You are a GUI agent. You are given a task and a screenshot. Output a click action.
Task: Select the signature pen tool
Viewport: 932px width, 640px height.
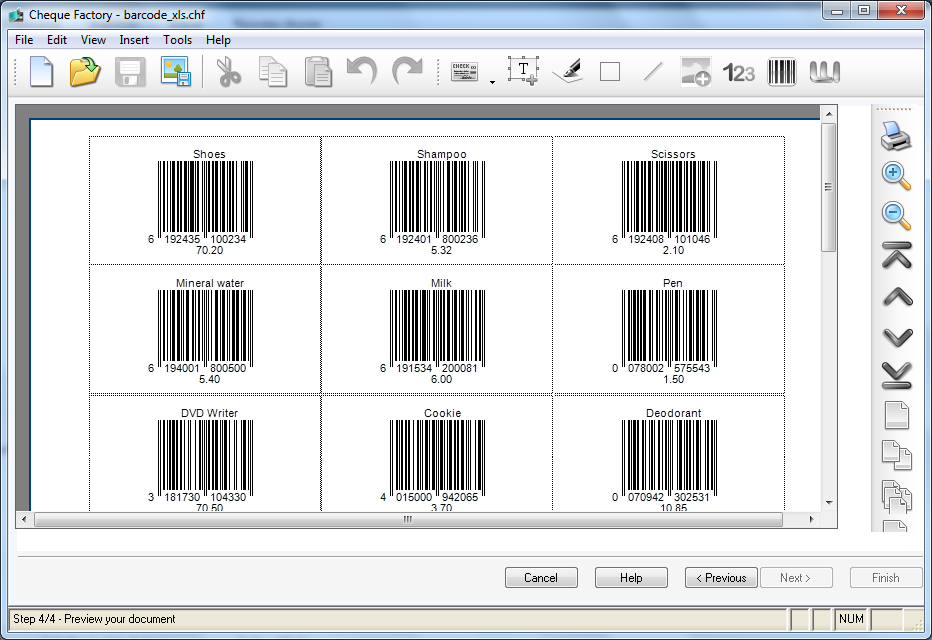coord(568,71)
